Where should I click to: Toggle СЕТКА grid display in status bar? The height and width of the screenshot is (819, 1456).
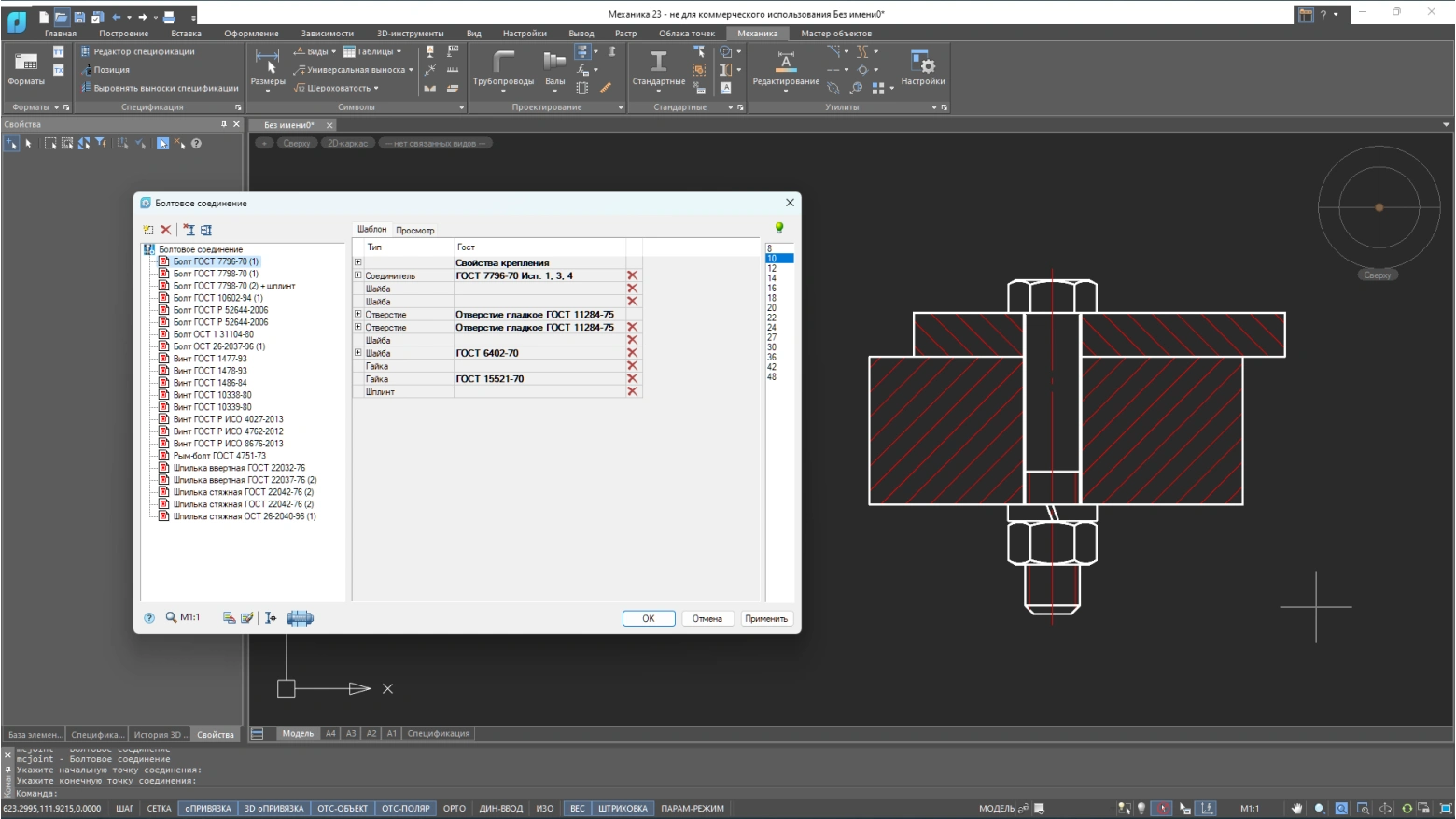tap(159, 809)
